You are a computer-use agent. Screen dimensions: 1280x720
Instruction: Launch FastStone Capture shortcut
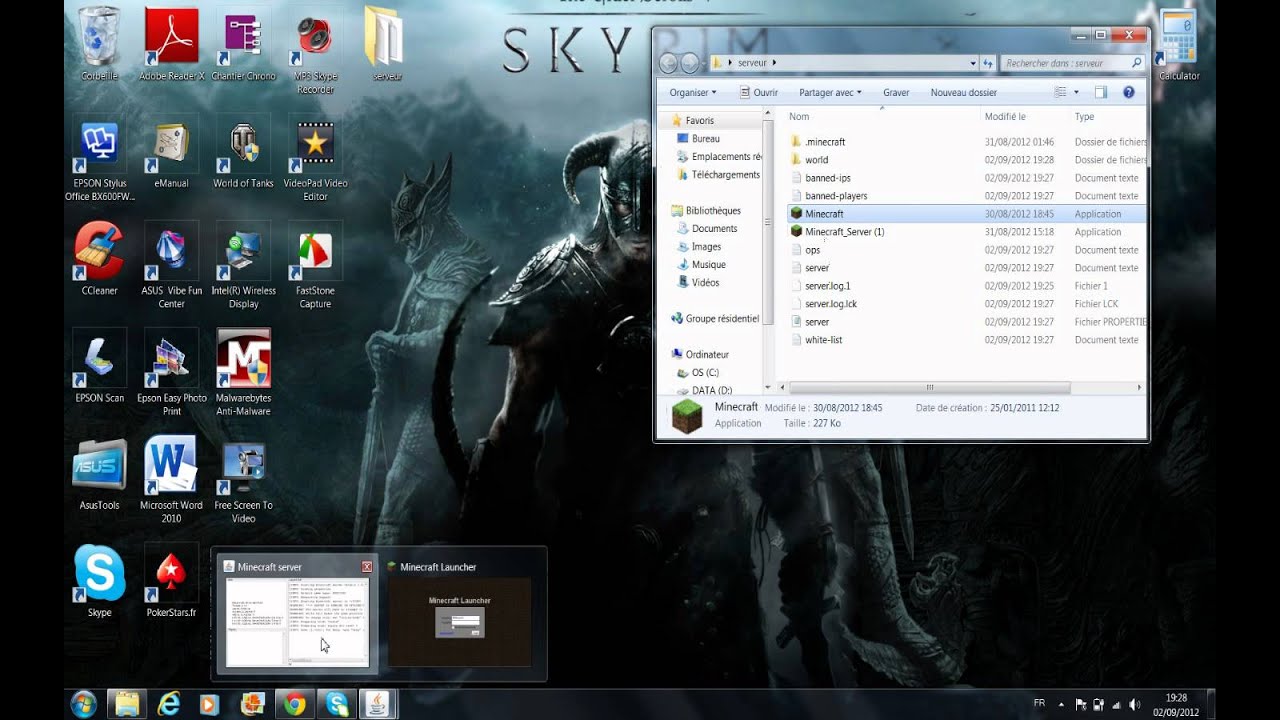[315, 265]
